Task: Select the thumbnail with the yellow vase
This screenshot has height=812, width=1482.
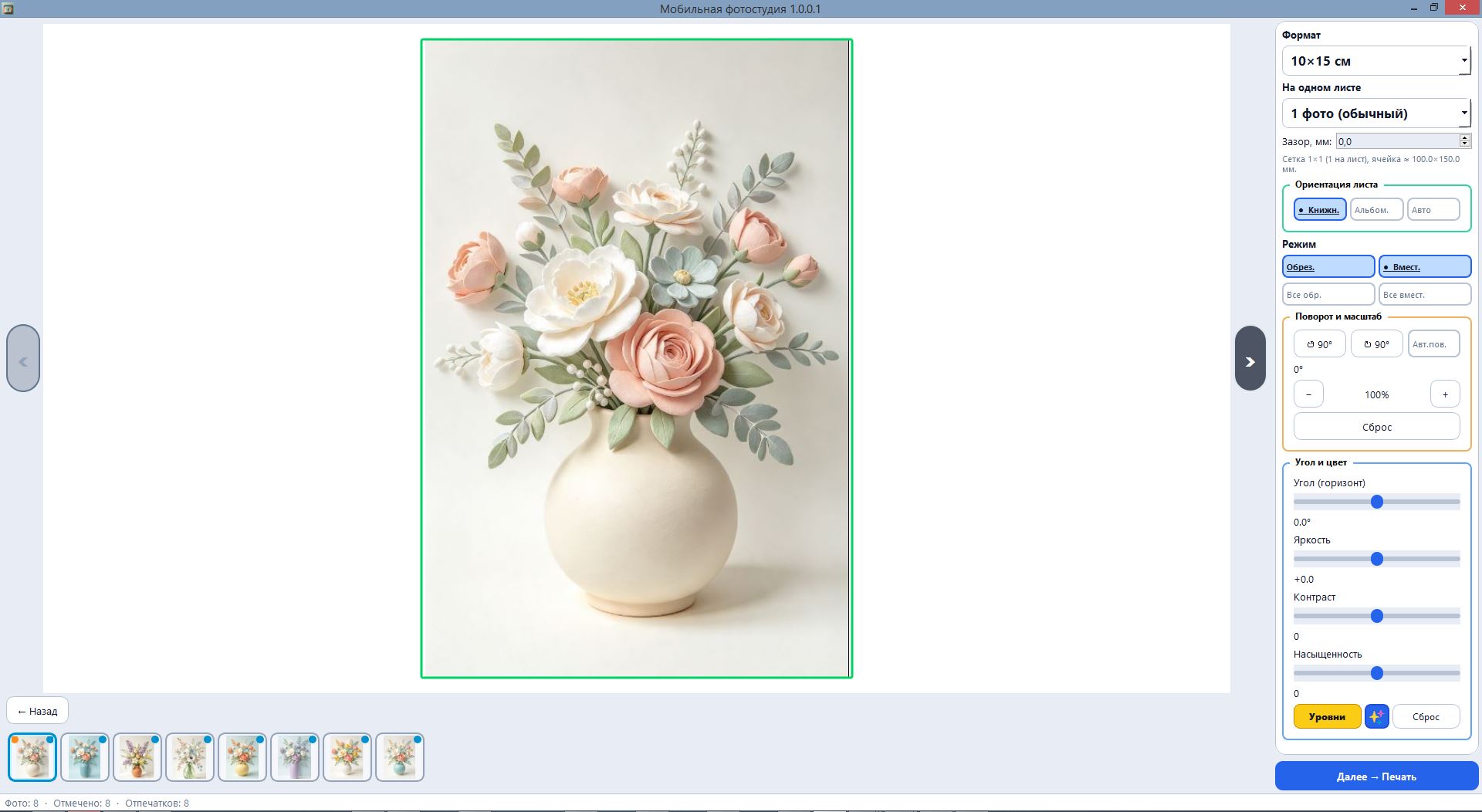Action: [242, 757]
